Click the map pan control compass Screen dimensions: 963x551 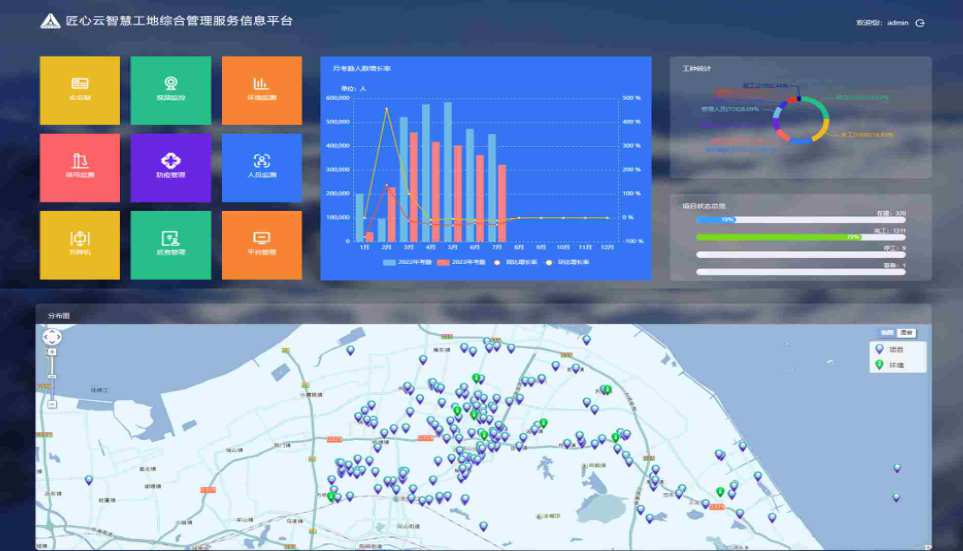(52, 337)
